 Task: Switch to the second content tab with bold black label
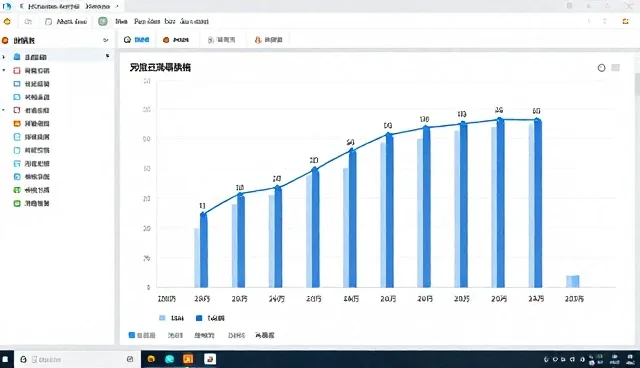[x=176, y=40]
